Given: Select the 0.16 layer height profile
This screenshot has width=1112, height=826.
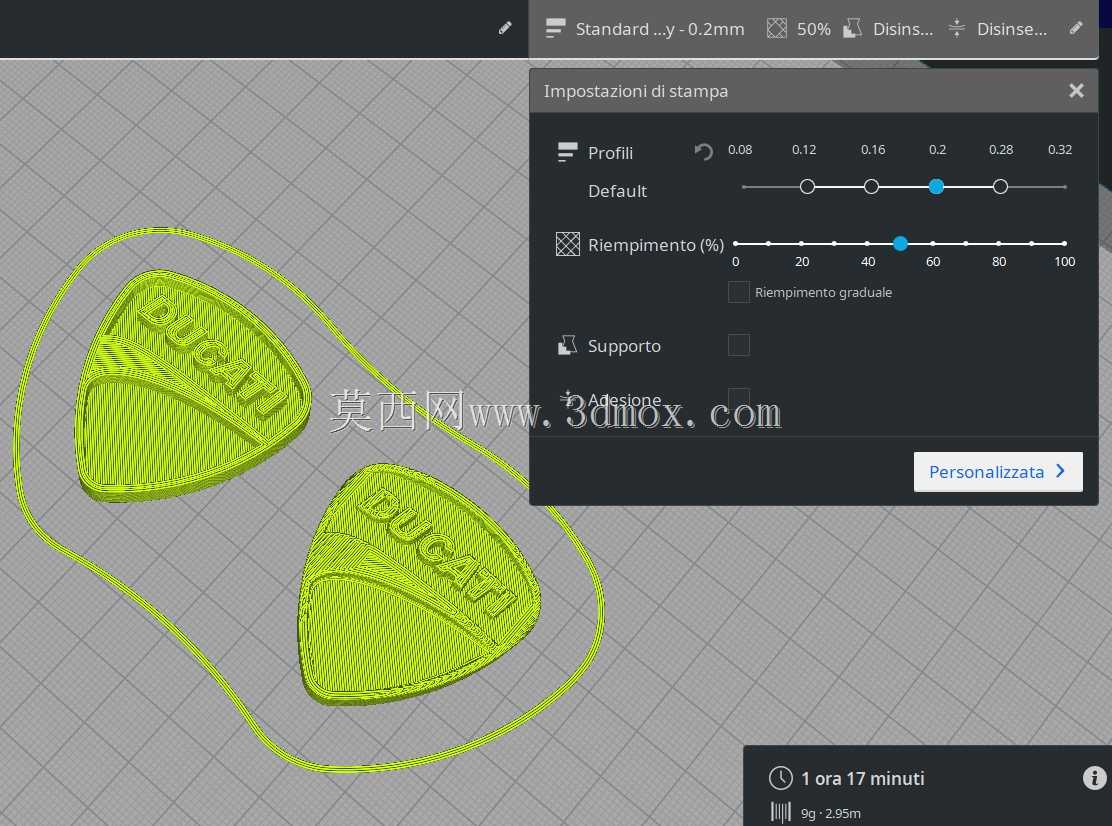Looking at the screenshot, I should [872, 186].
